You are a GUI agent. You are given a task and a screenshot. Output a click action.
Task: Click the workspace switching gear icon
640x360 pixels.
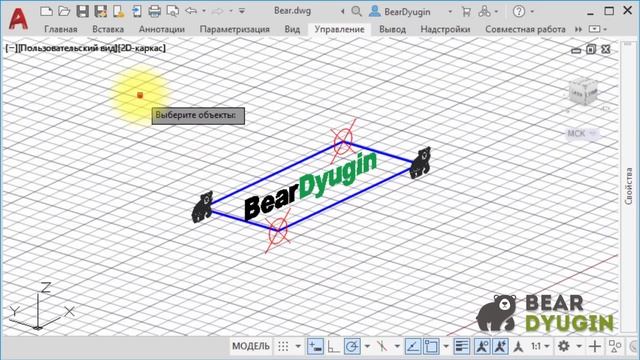pyautogui.click(x=564, y=346)
